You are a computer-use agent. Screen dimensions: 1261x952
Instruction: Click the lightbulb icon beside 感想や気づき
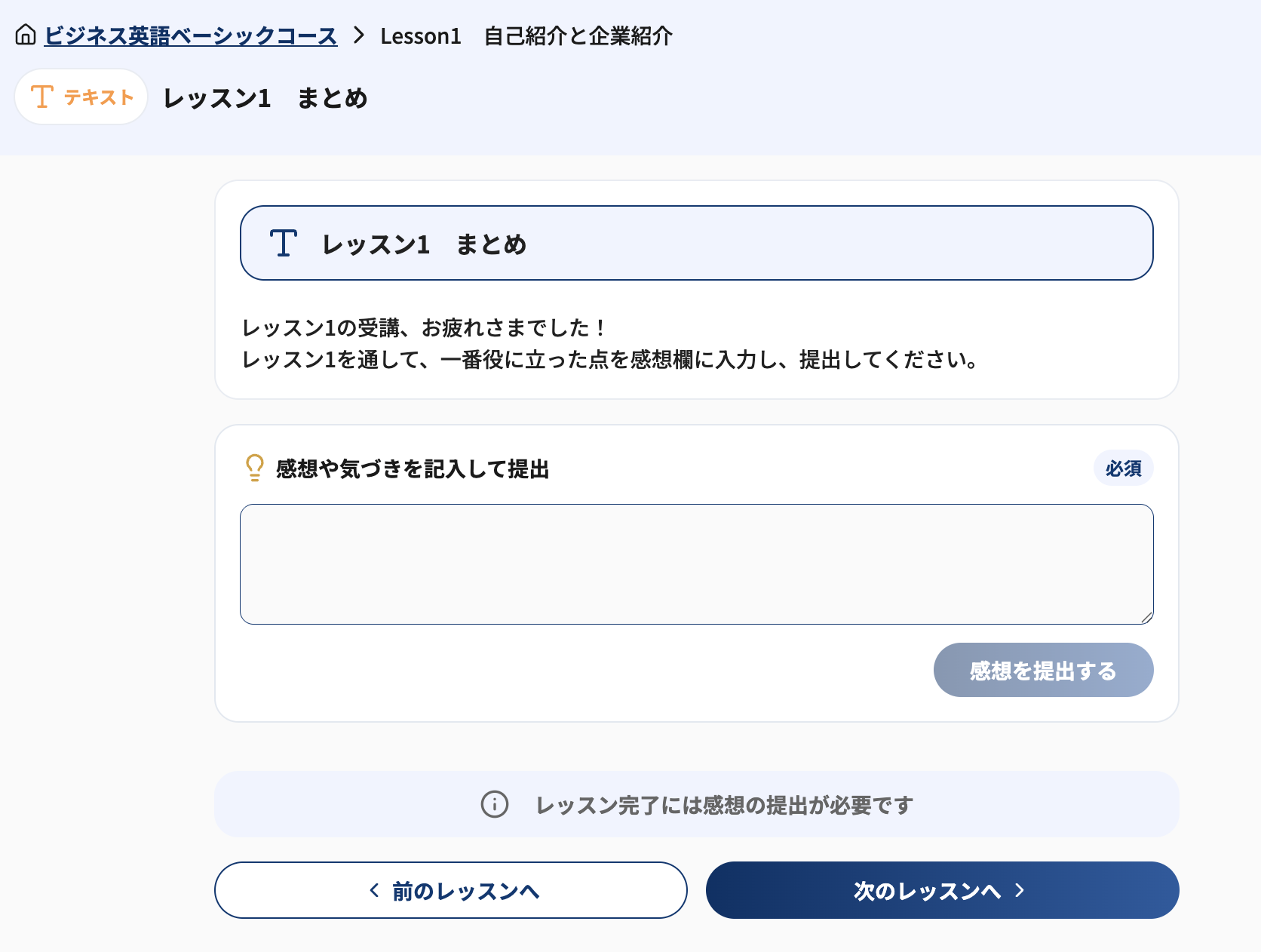click(x=255, y=468)
